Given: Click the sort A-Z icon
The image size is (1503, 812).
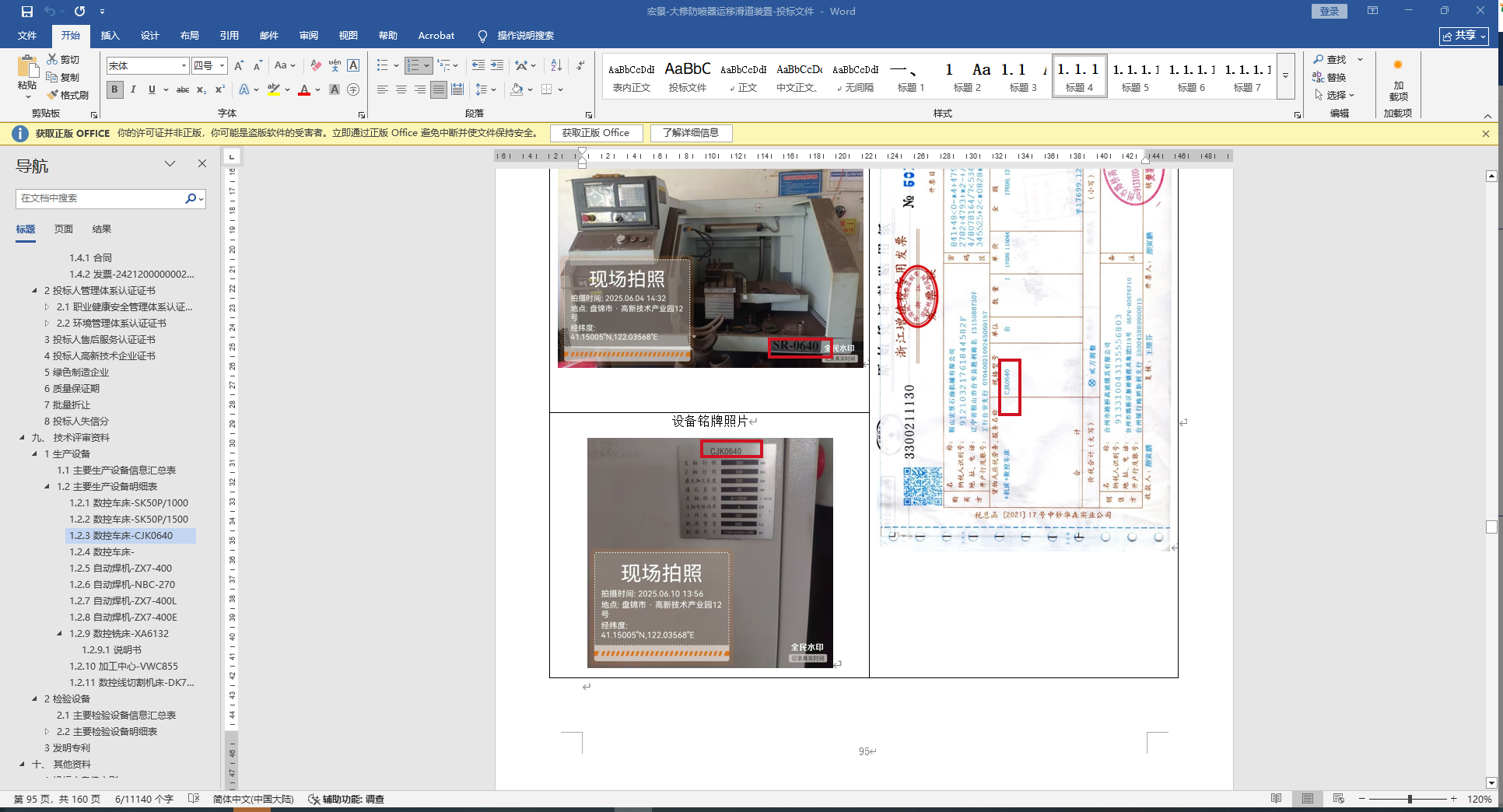Looking at the screenshot, I should (556, 66).
